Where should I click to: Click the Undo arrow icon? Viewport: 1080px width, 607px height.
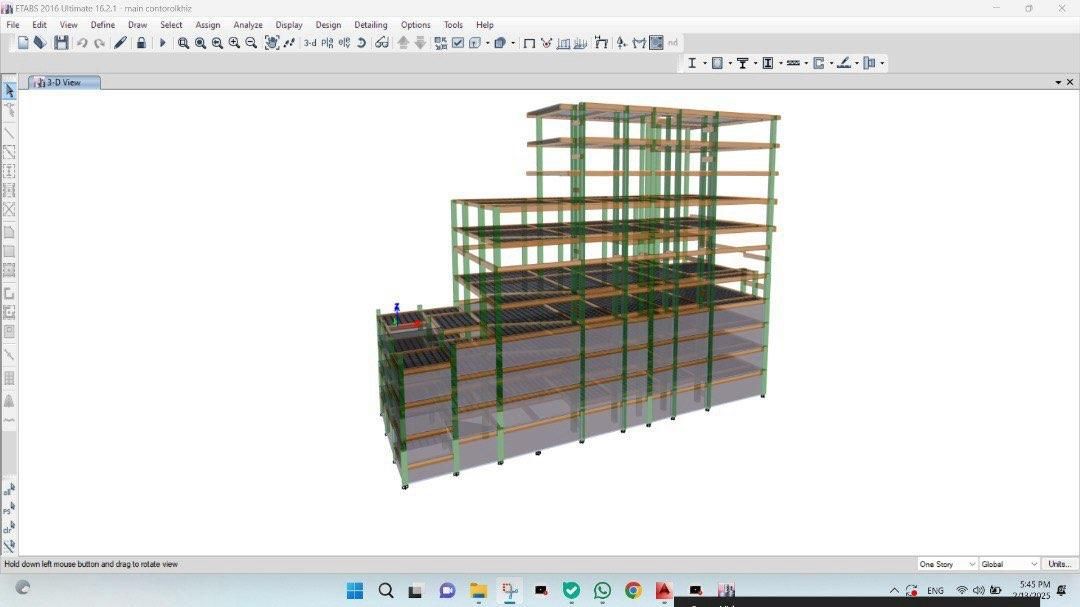[82, 43]
